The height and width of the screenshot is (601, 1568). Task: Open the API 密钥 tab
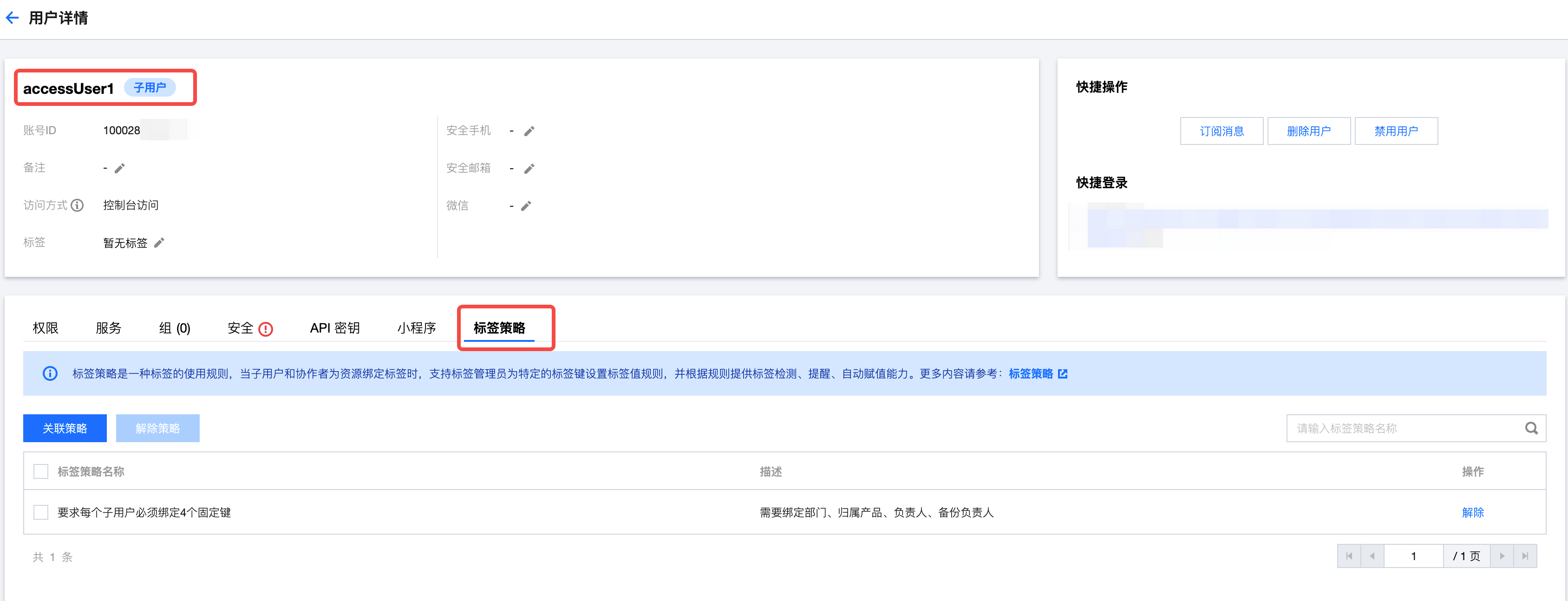[x=334, y=328]
